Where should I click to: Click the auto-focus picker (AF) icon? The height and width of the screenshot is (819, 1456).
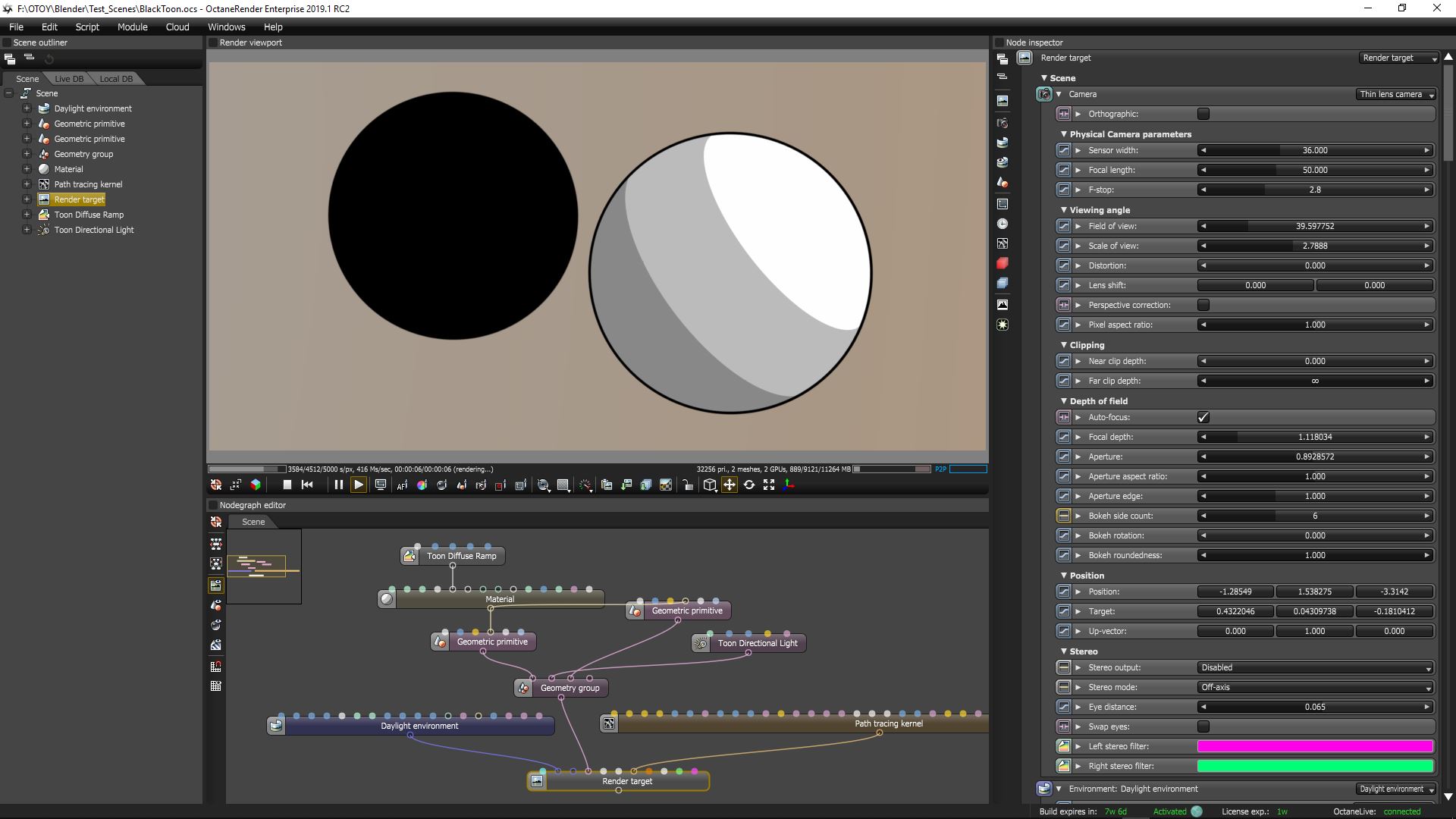pos(402,485)
